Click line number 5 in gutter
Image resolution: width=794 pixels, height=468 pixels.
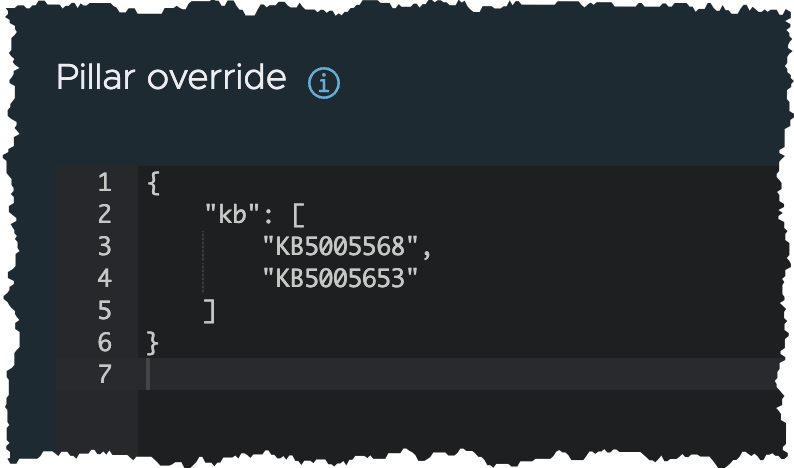105,310
